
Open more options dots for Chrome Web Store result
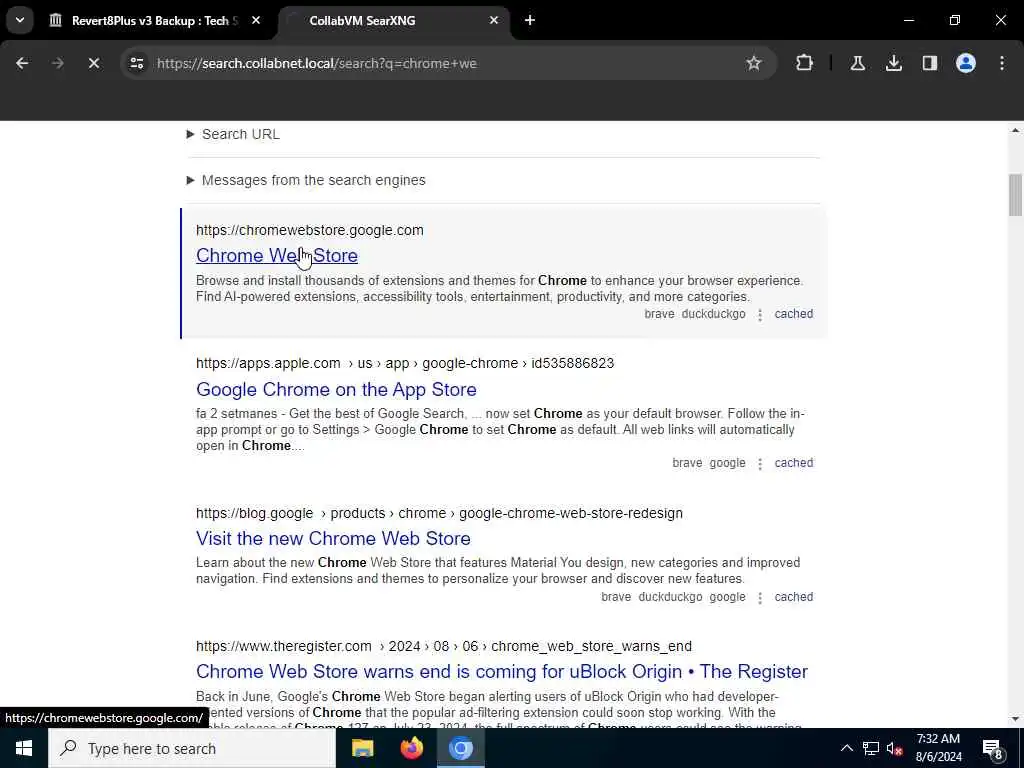coord(760,315)
